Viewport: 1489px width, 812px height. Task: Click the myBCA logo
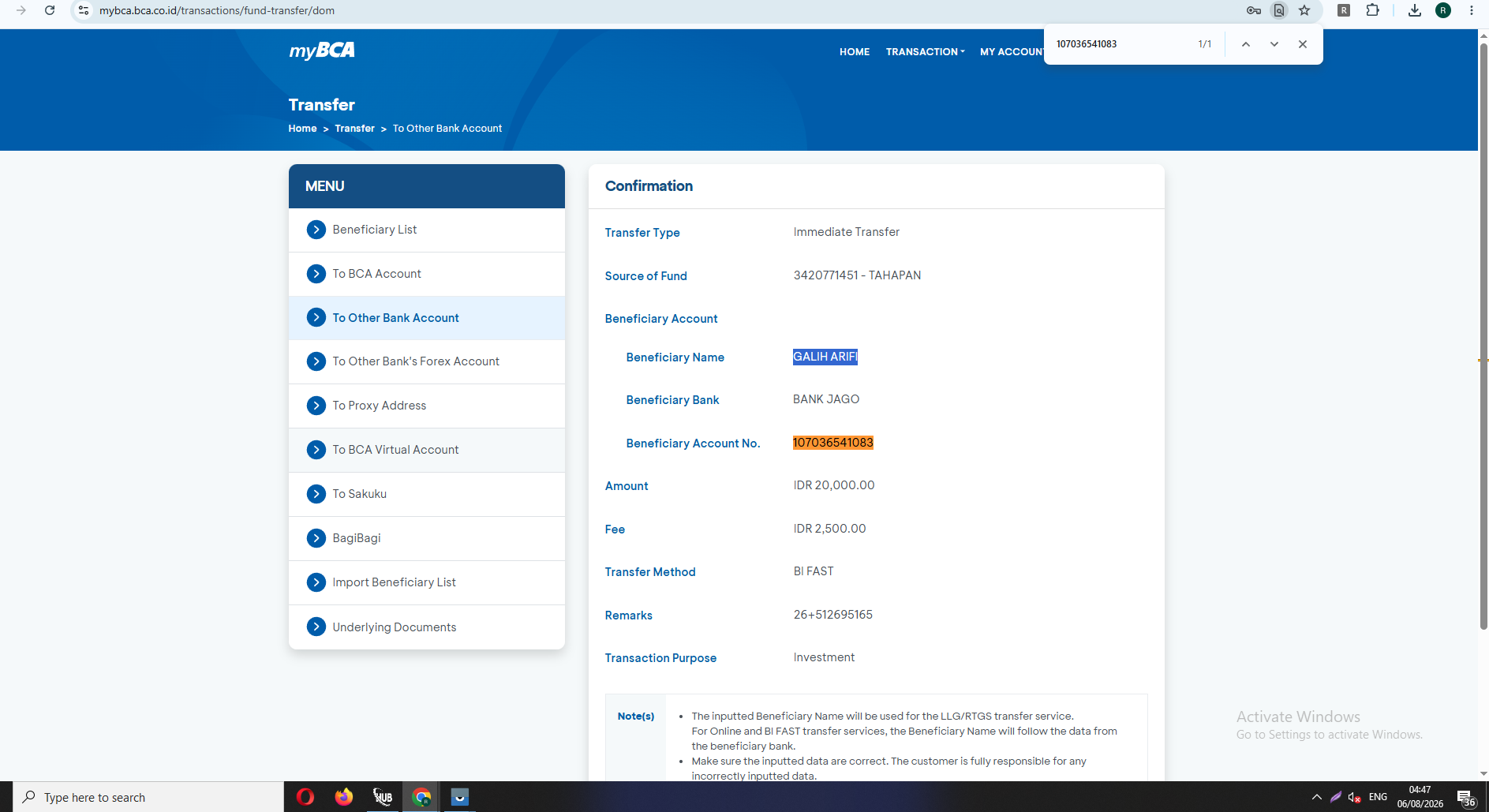tap(321, 51)
